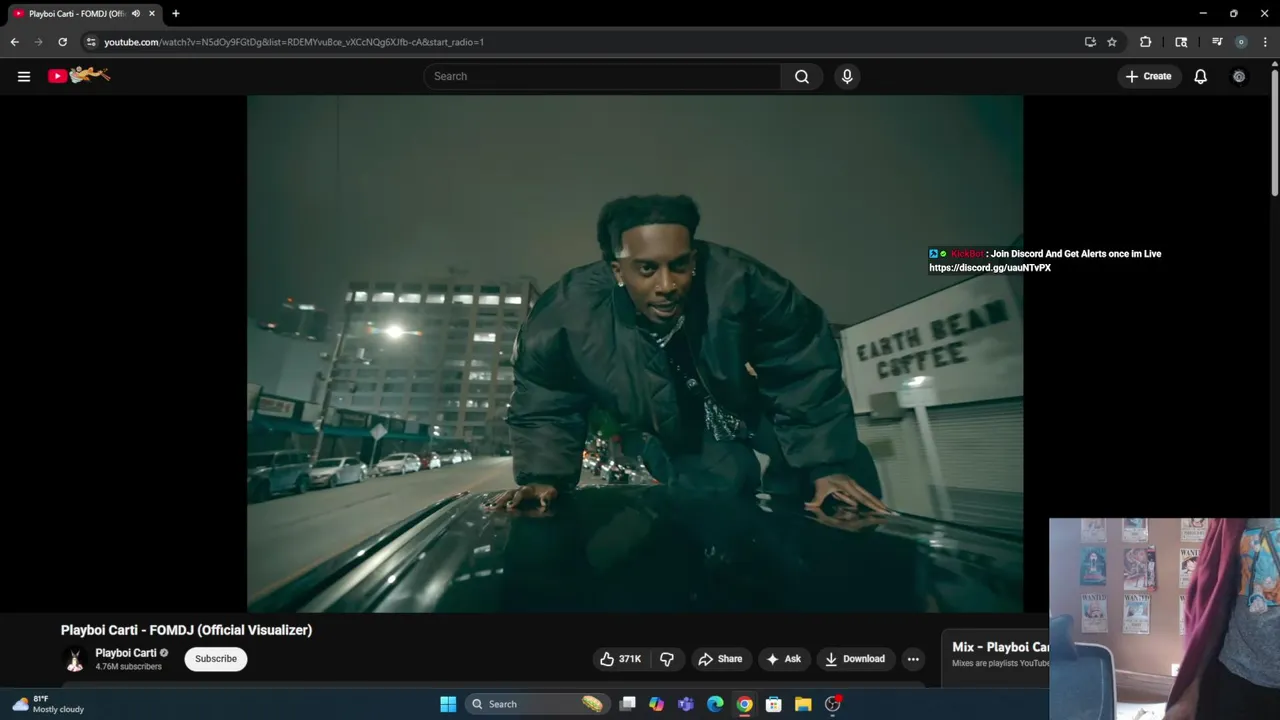Download the video

click(x=855, y=659)
